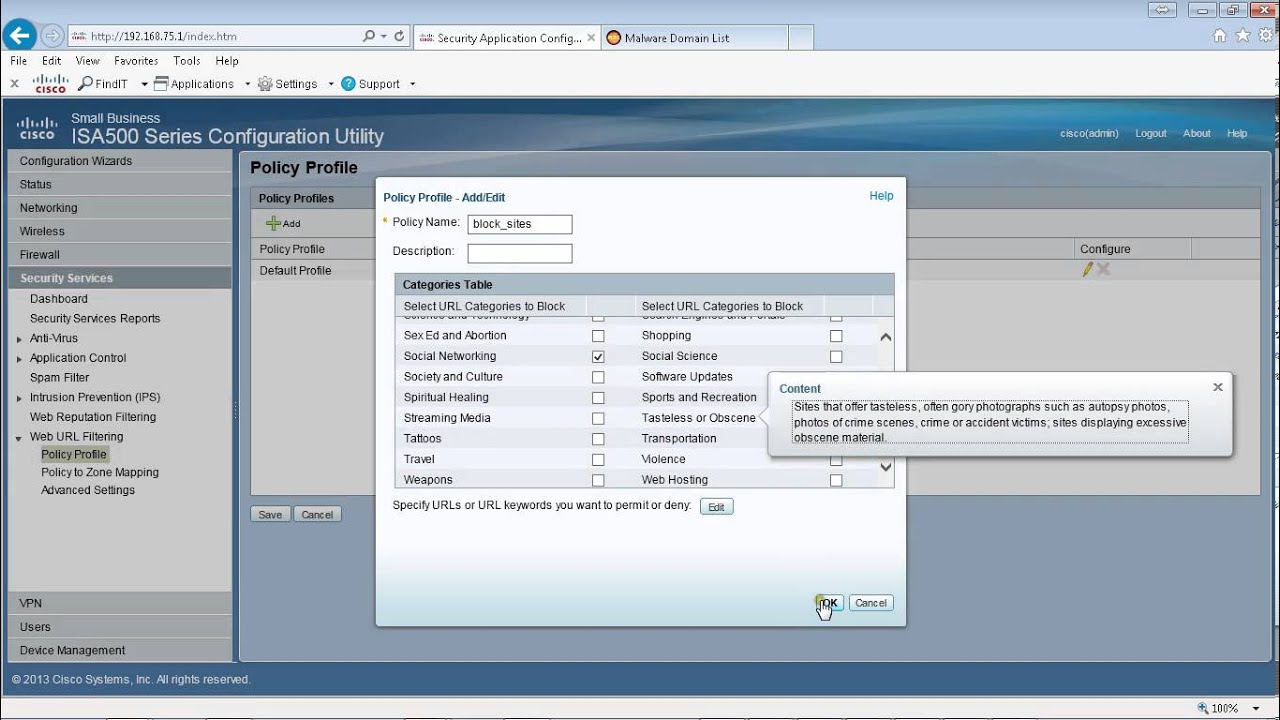The image size is (1280, 720).
Task: Expand the Application Control tree arrow
Action: point(19,359)
